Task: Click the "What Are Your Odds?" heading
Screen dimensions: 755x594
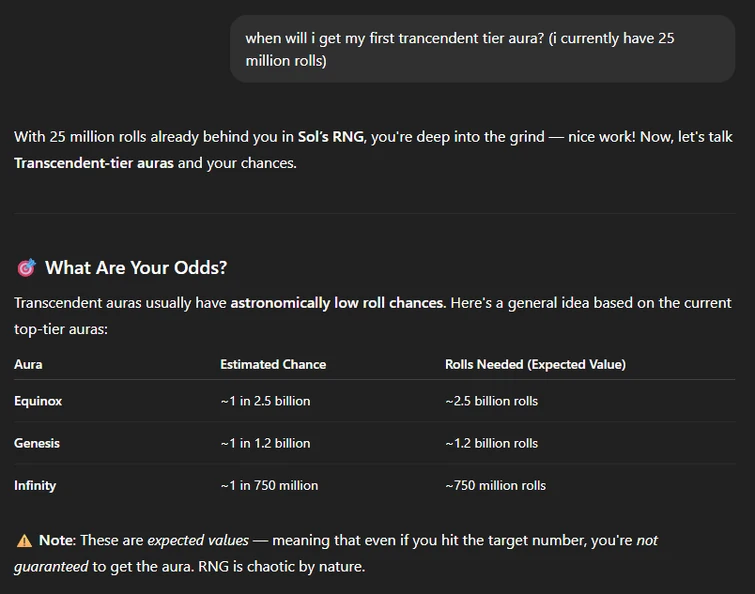Action: pos(136,268)
